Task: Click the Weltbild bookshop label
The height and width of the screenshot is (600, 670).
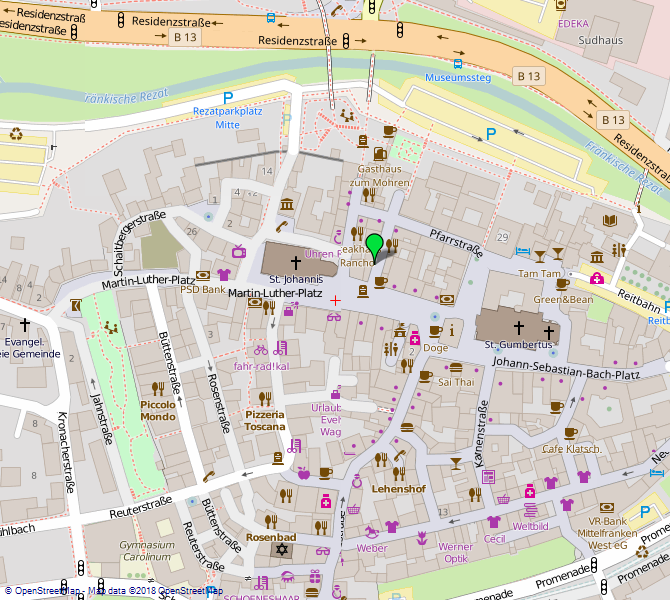Action: click(x=529, y=525)
